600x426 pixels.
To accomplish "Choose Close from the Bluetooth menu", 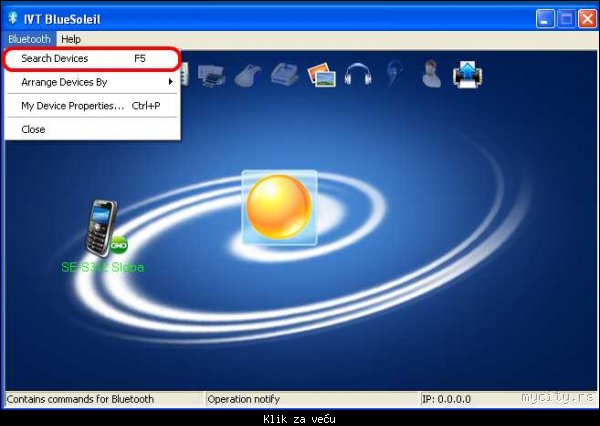I will click(91, 129).
